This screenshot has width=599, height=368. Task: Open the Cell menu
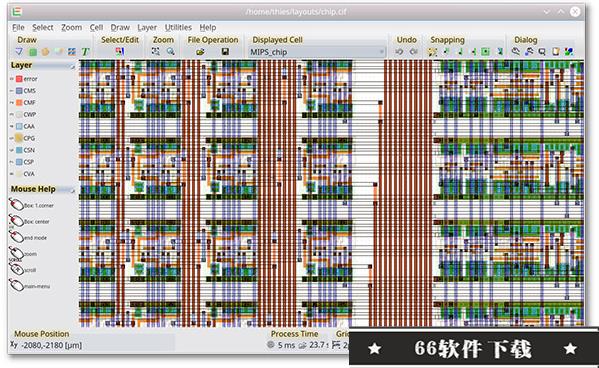pyautogui.click(x=96, y=28)
